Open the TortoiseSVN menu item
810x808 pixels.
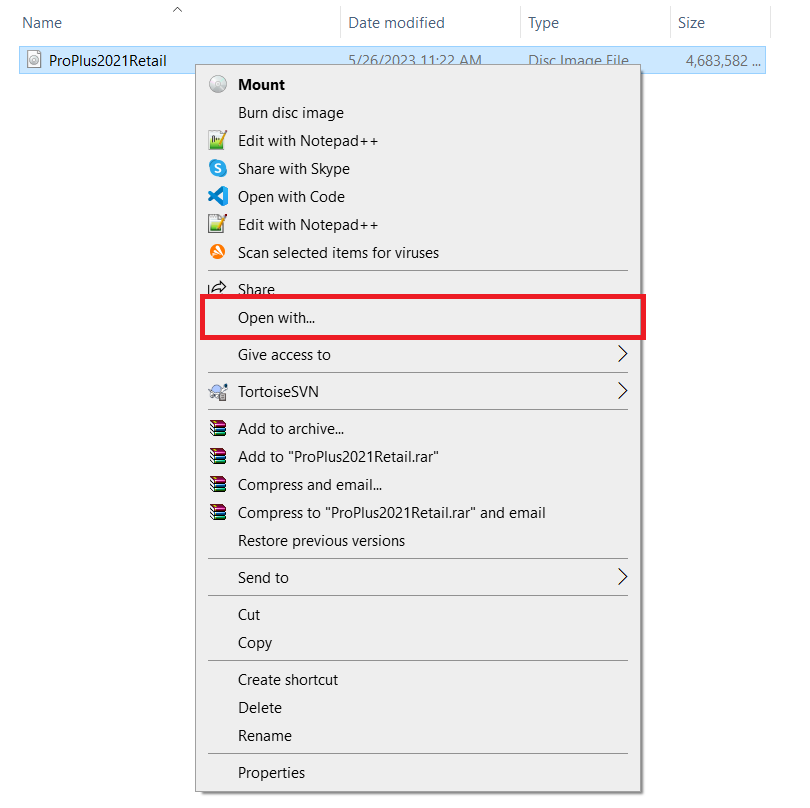point(418,392)
